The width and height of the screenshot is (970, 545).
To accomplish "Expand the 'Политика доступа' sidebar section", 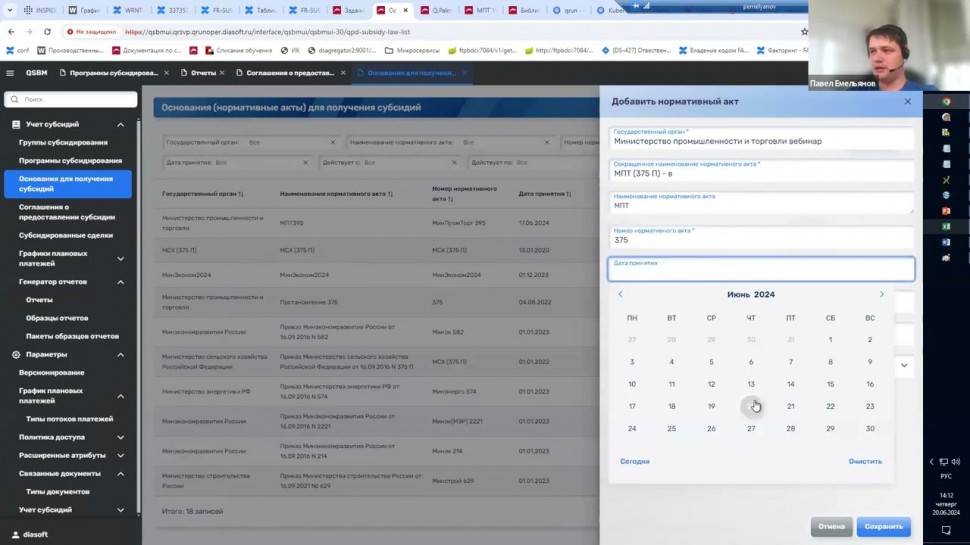I will pos(121,437).
